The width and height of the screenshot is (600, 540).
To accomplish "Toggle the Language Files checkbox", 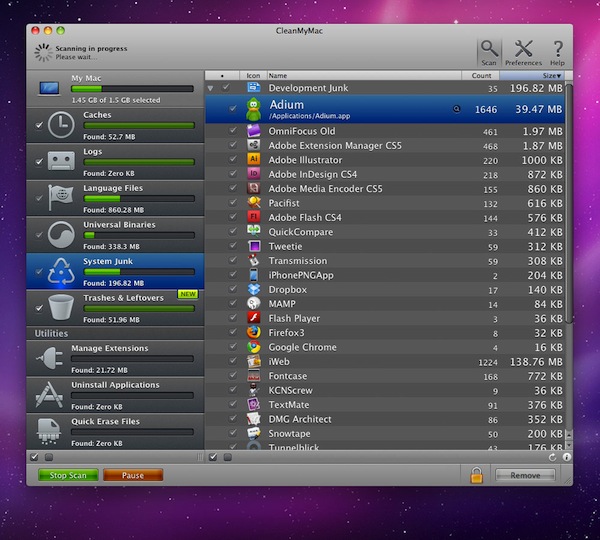I will tap(39, 198).
